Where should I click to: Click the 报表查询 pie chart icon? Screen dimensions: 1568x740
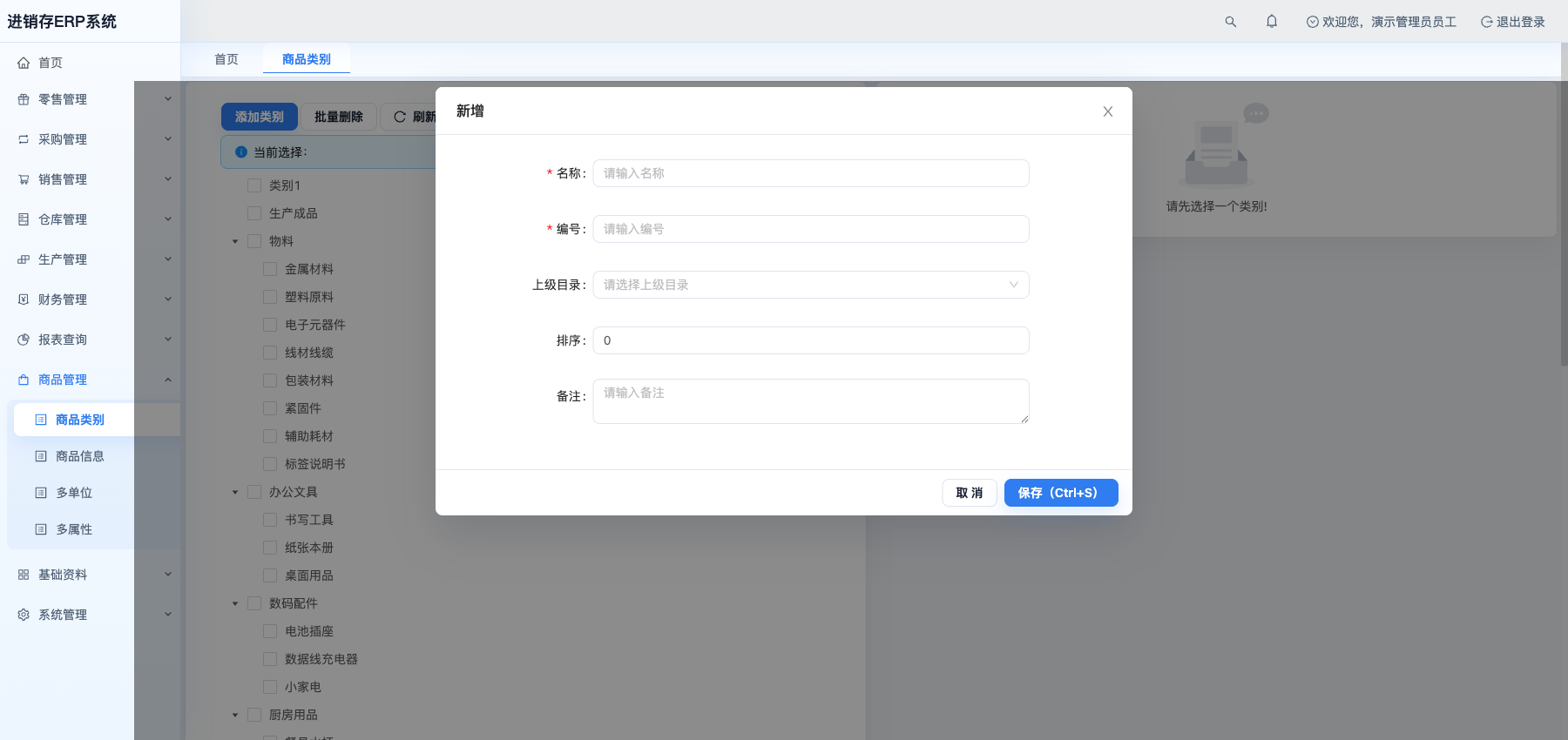point(24,340)
